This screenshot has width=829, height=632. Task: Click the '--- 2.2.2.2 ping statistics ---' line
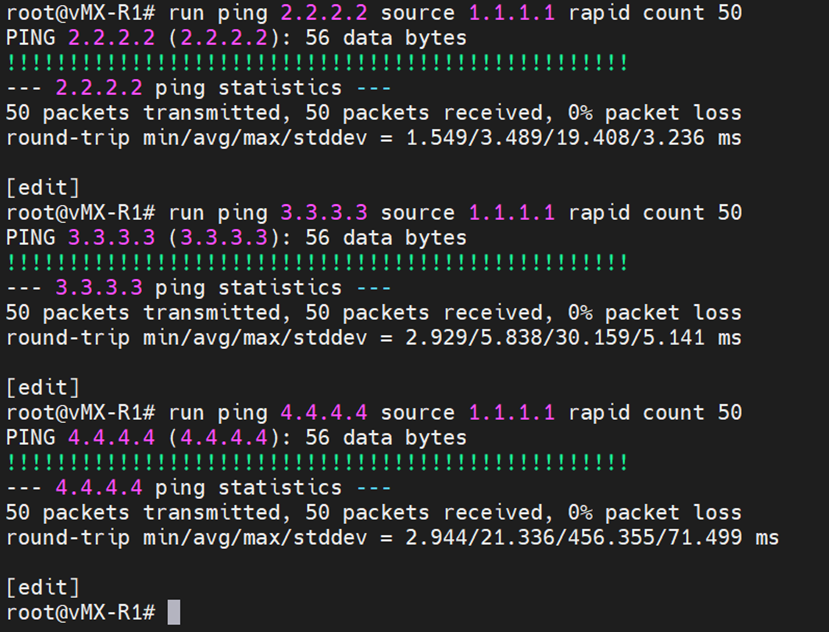(x=198, y=88)
